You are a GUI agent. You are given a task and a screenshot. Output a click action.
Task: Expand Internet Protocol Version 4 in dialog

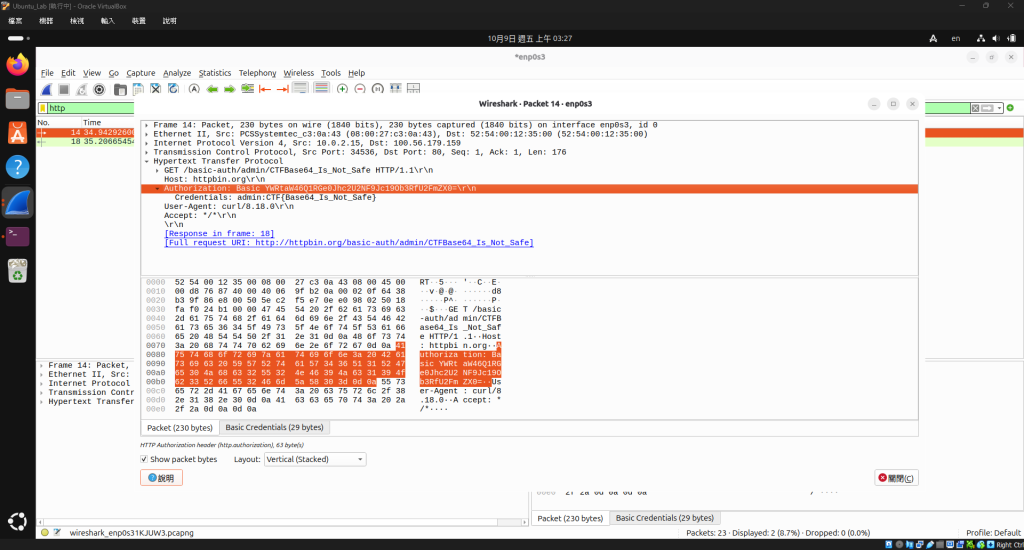tap(146, 143)
